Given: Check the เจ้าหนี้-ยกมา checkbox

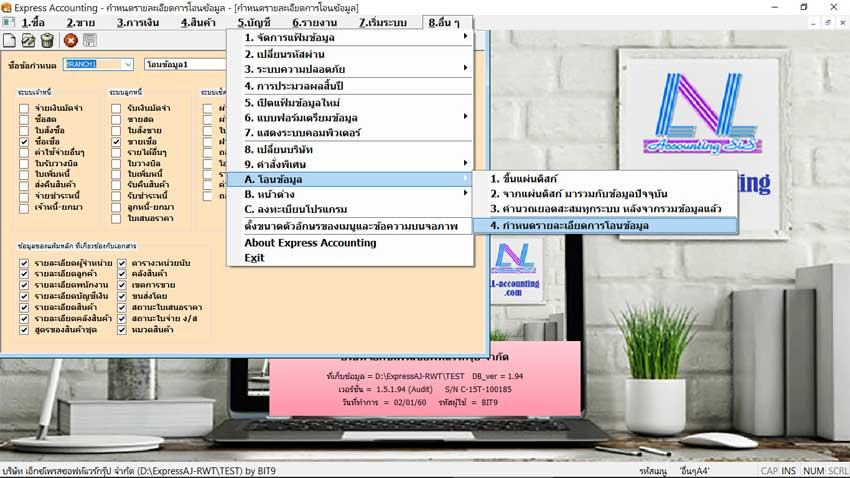Looking at the screenshot, I should tap(24, 208).
